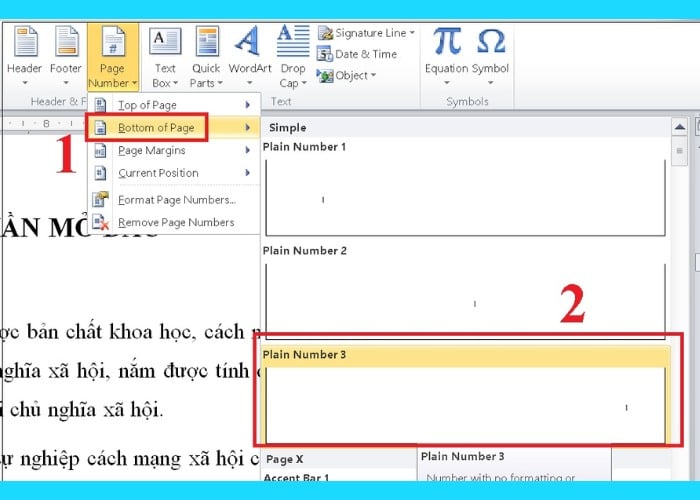Open Format Page Numbers dialog
The image size is (700, 500).
coord(174,200)
